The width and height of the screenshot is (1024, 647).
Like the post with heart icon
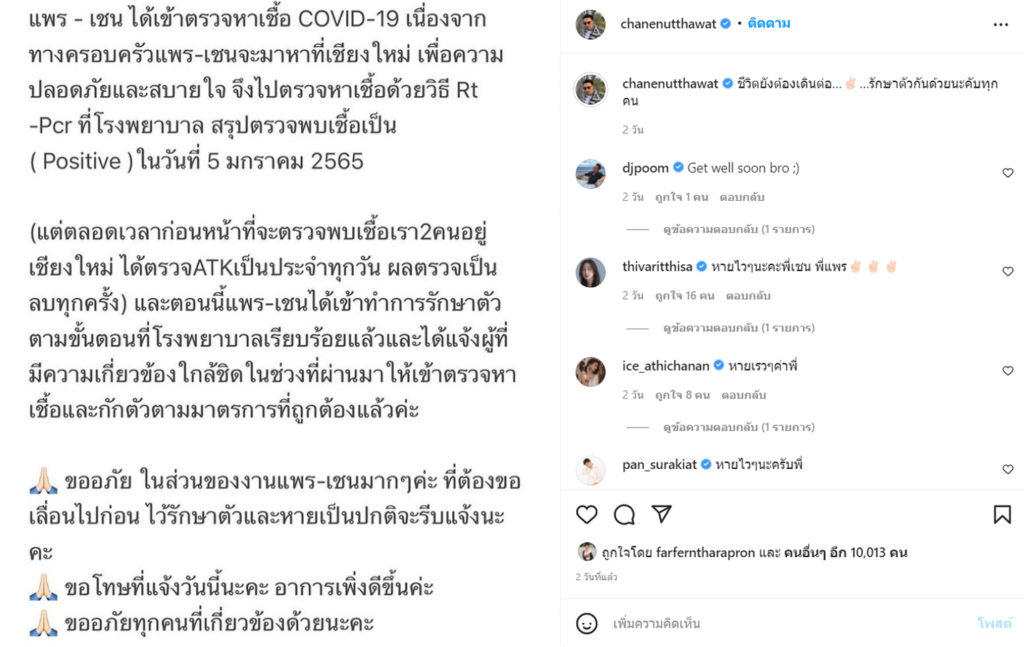586,514
